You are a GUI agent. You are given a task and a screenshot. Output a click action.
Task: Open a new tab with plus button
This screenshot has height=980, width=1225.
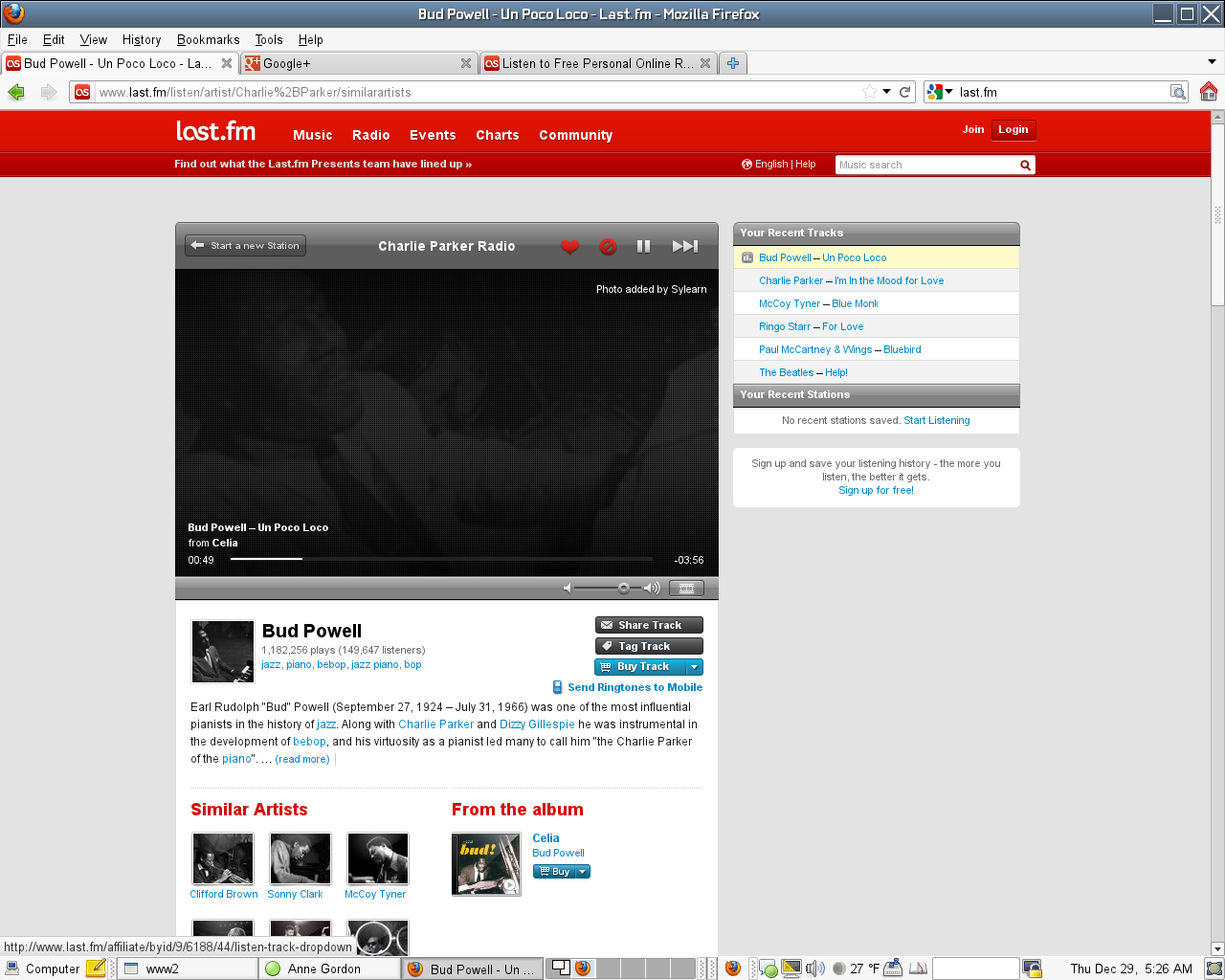733,63
